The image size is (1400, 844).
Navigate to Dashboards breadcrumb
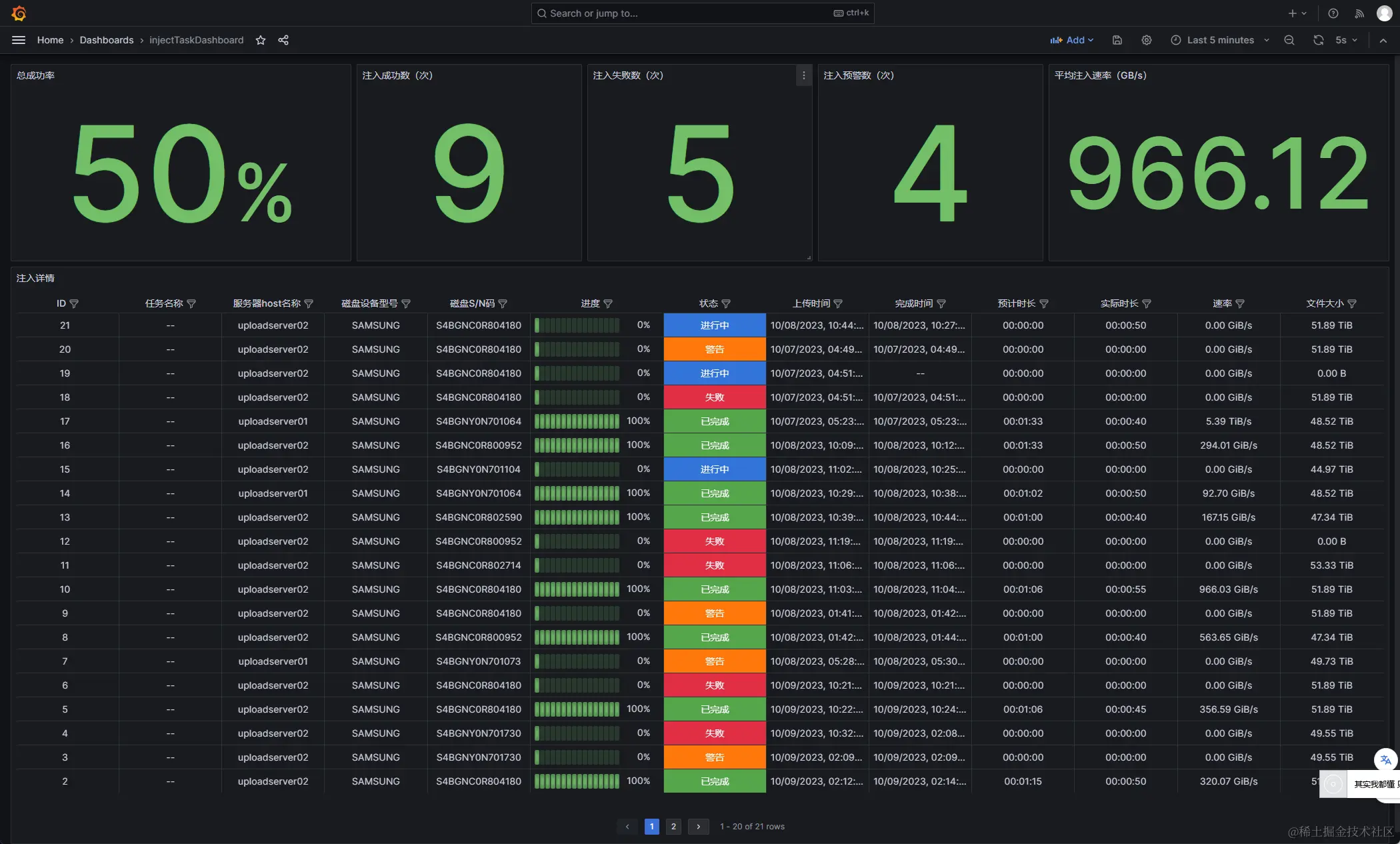[x=107, y=40]
